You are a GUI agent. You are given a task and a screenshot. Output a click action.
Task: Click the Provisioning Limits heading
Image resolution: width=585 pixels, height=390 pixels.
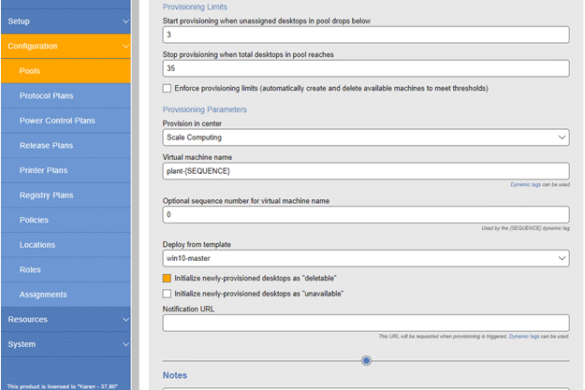click(195, 7)
